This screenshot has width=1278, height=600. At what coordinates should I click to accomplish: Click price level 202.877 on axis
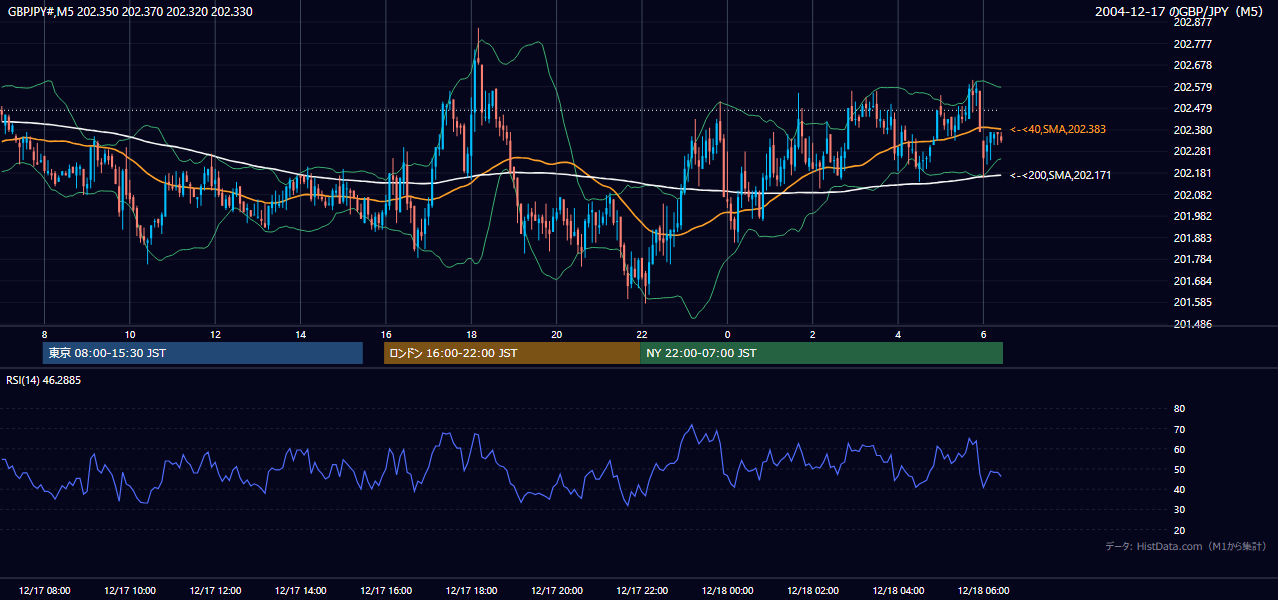pos(1192,22)
